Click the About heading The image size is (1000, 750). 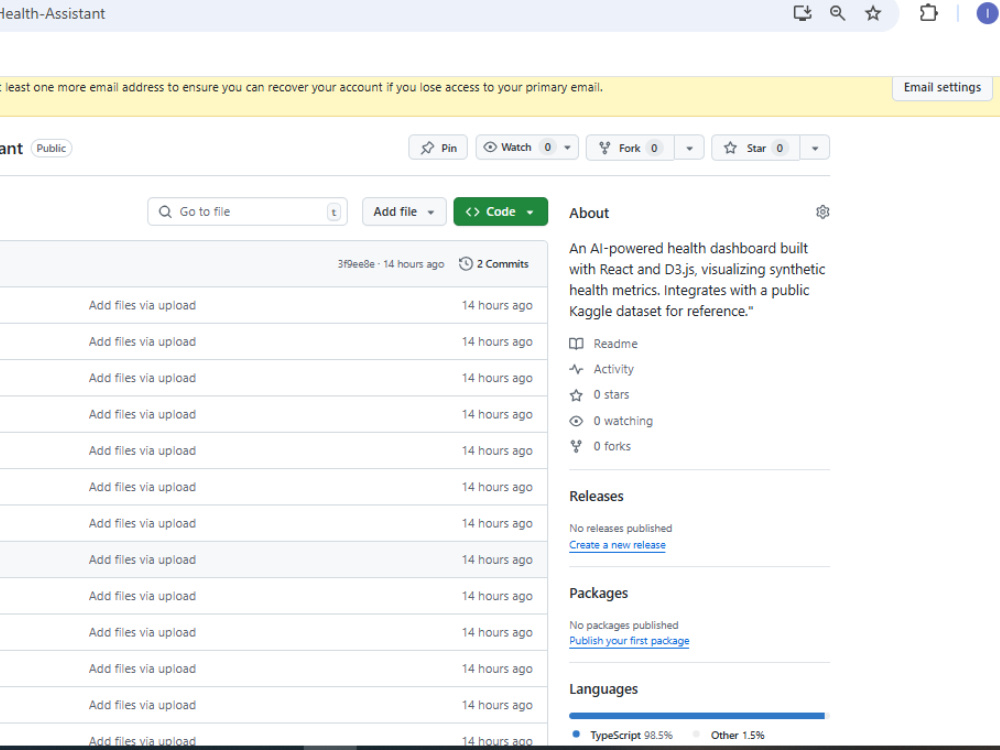tap(589, 213)
